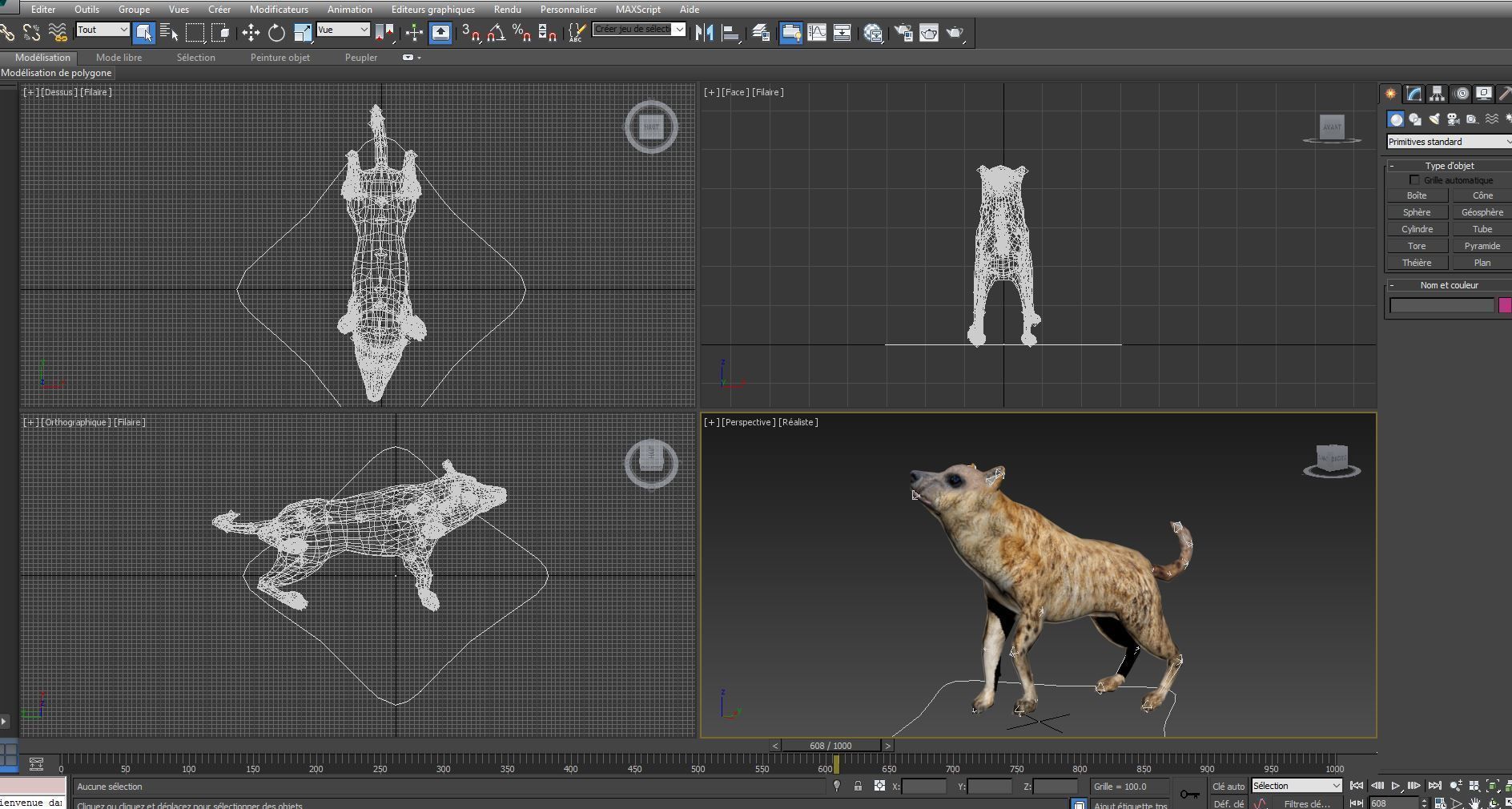Click the time slider 608 / 1000 handle
This screenshot has height=809, width=1512.
(830, 746)
